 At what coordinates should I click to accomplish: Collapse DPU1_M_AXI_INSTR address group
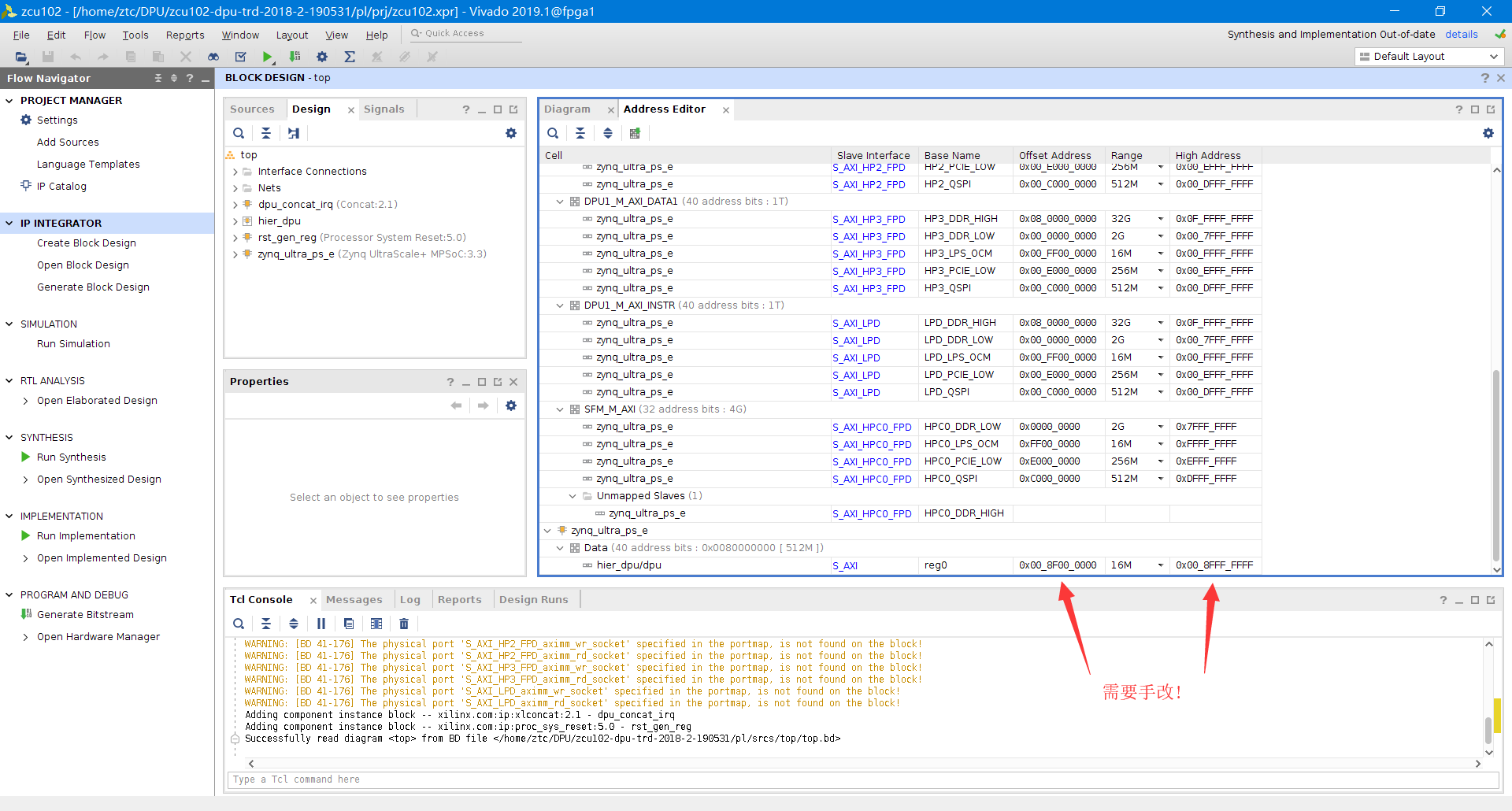[x=560, y=306]
